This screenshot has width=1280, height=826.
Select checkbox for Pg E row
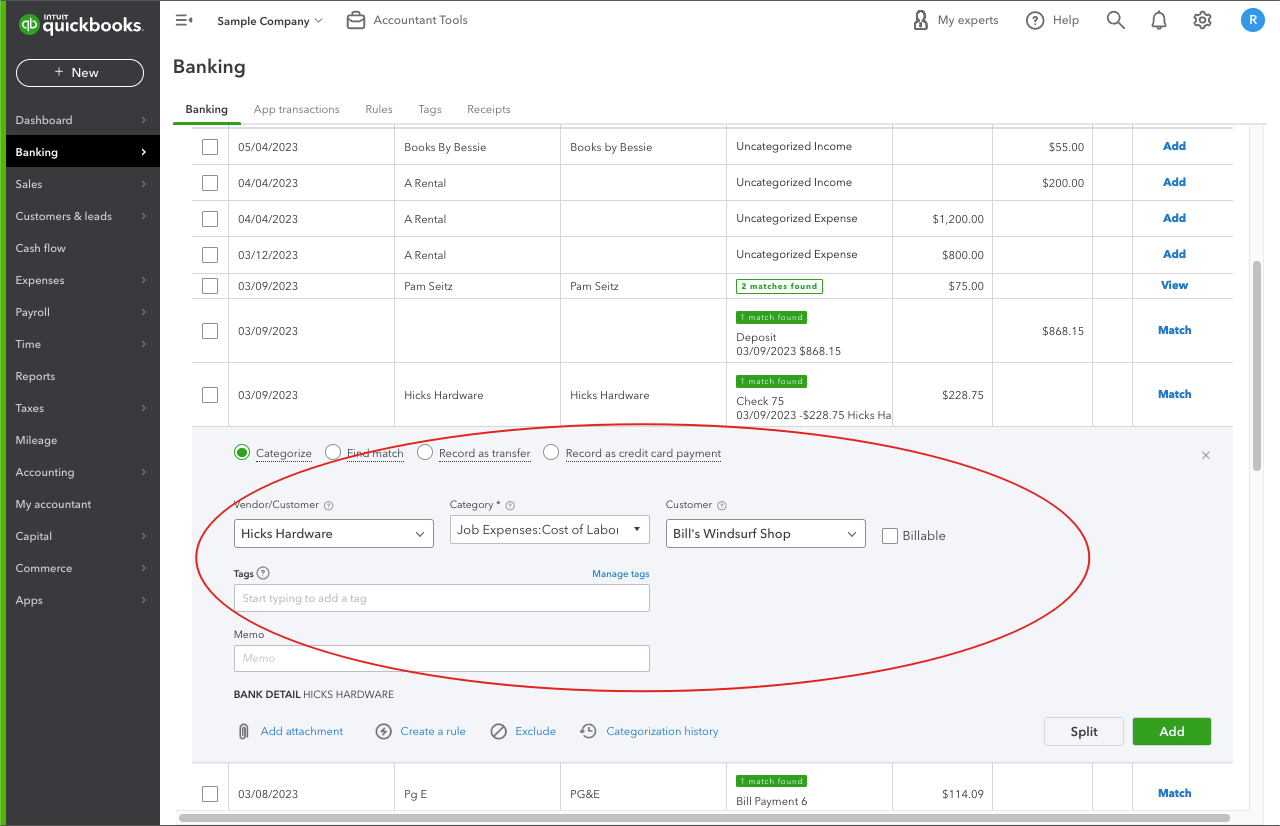click(210, 794)
